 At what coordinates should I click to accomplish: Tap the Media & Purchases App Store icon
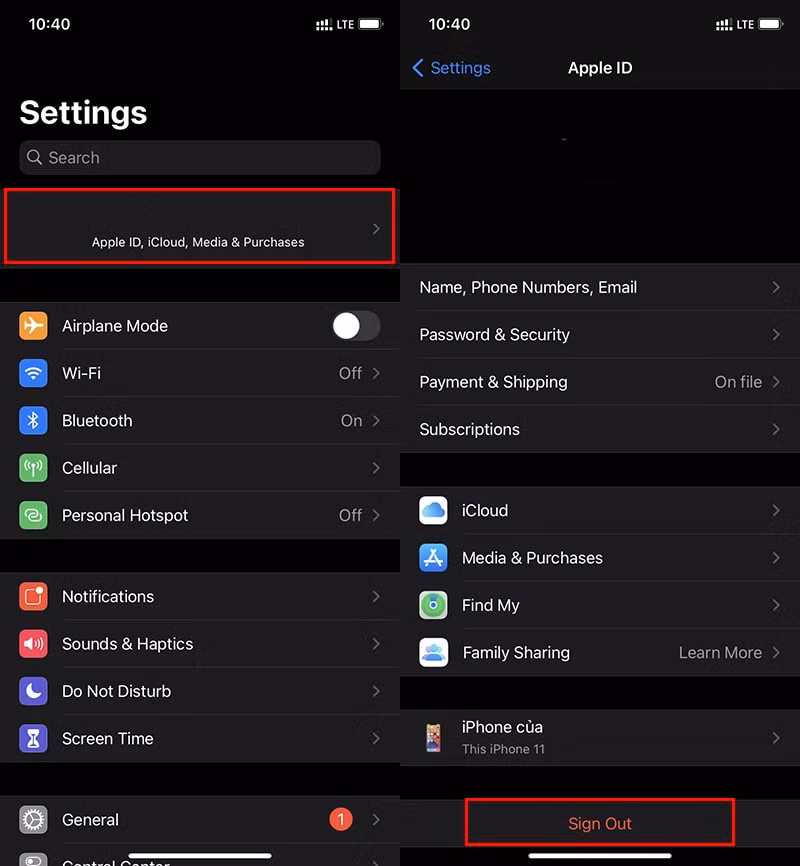(433, 558)
